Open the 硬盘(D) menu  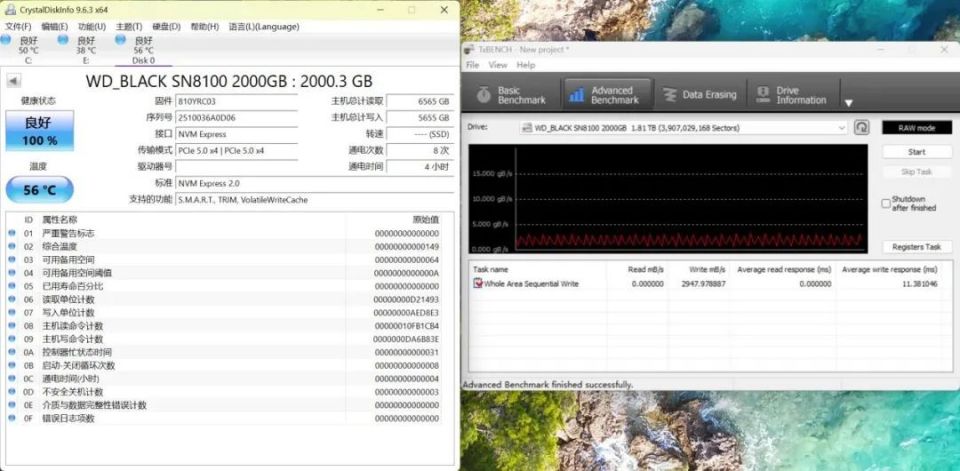[x=166, y=27]
